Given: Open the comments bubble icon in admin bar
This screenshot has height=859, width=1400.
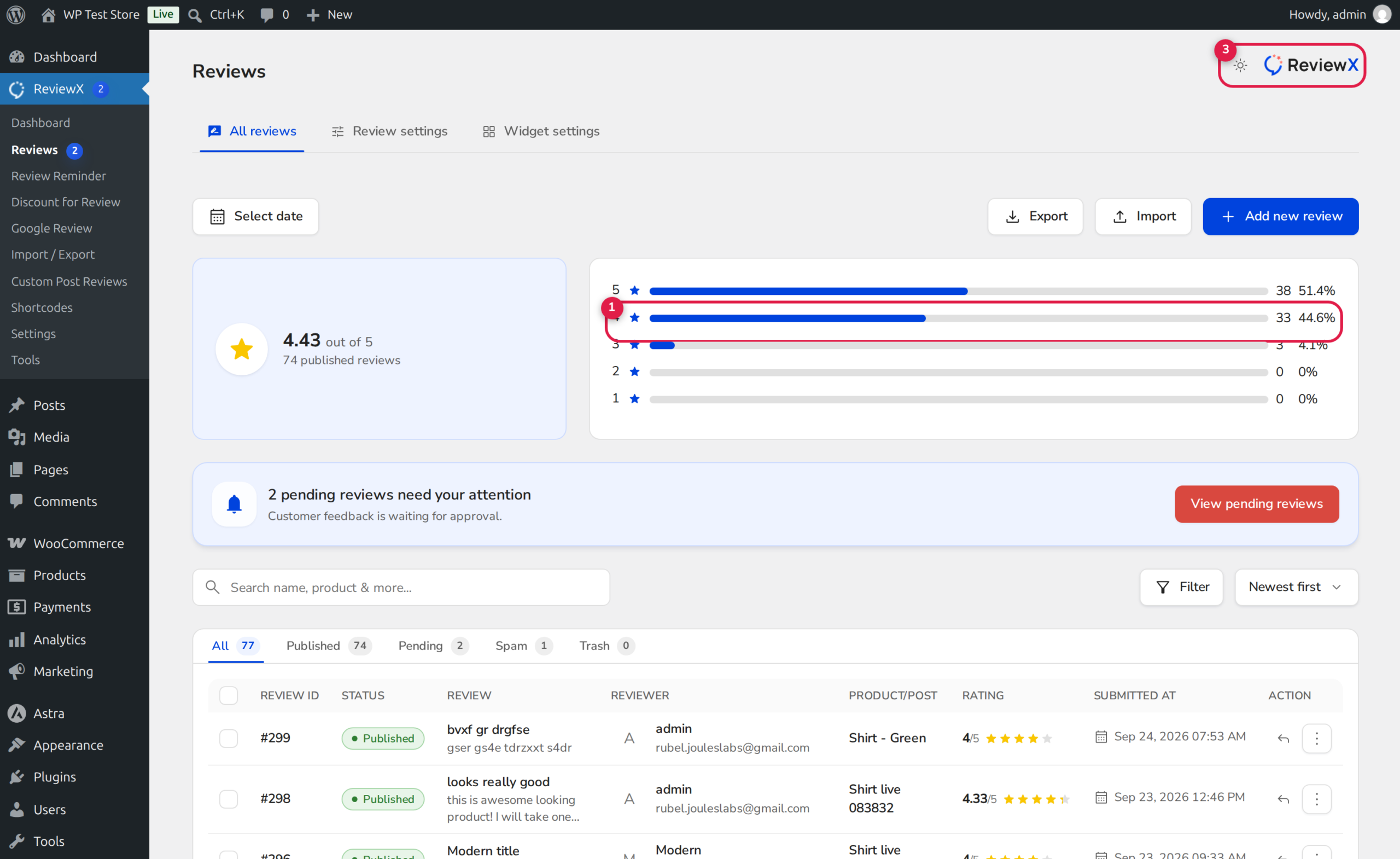Looking at the screenshot, I should point(266,15).
